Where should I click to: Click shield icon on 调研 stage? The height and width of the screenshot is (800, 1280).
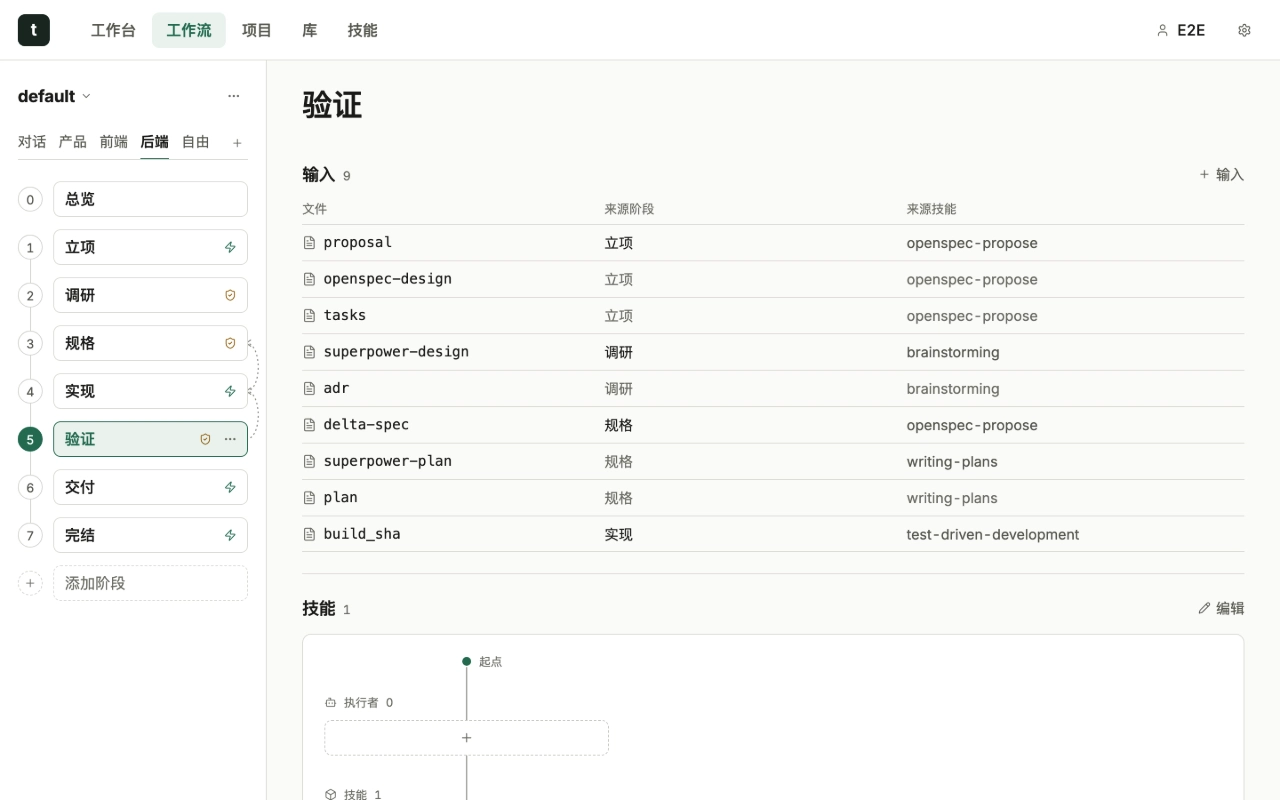click(x=230, y=295)
